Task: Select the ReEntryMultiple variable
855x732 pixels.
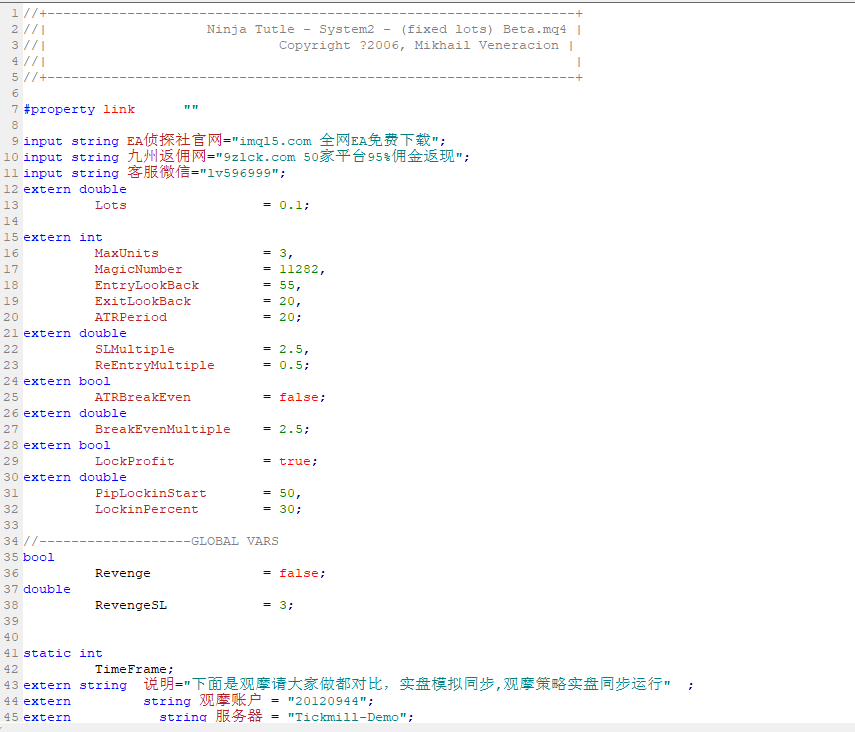Action: pyautogui.click(x=154, y=365)
